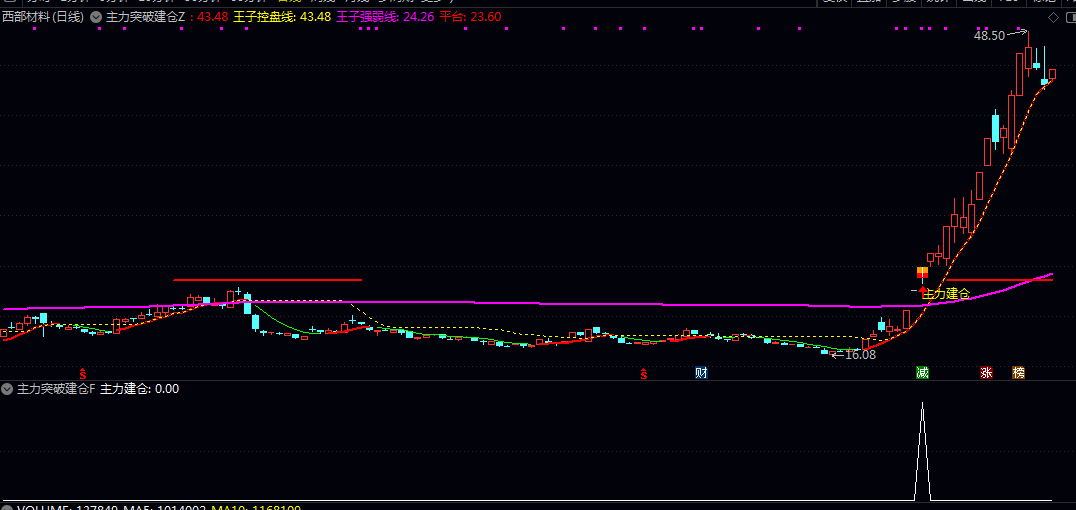Select the 西部材料 (日线) chart title
The height and width of the screenshot is (510, 1076).
(x=44, y=17)
